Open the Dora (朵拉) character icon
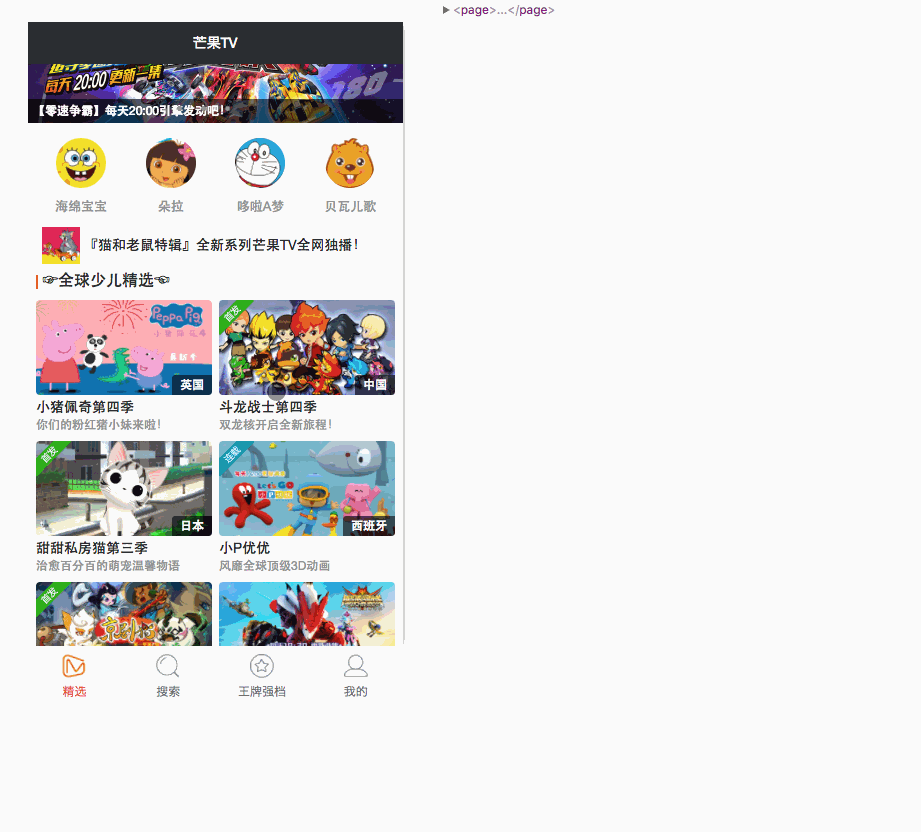Image resolution: width=921 pixels, height=832 pixels. tap(171, 163)
